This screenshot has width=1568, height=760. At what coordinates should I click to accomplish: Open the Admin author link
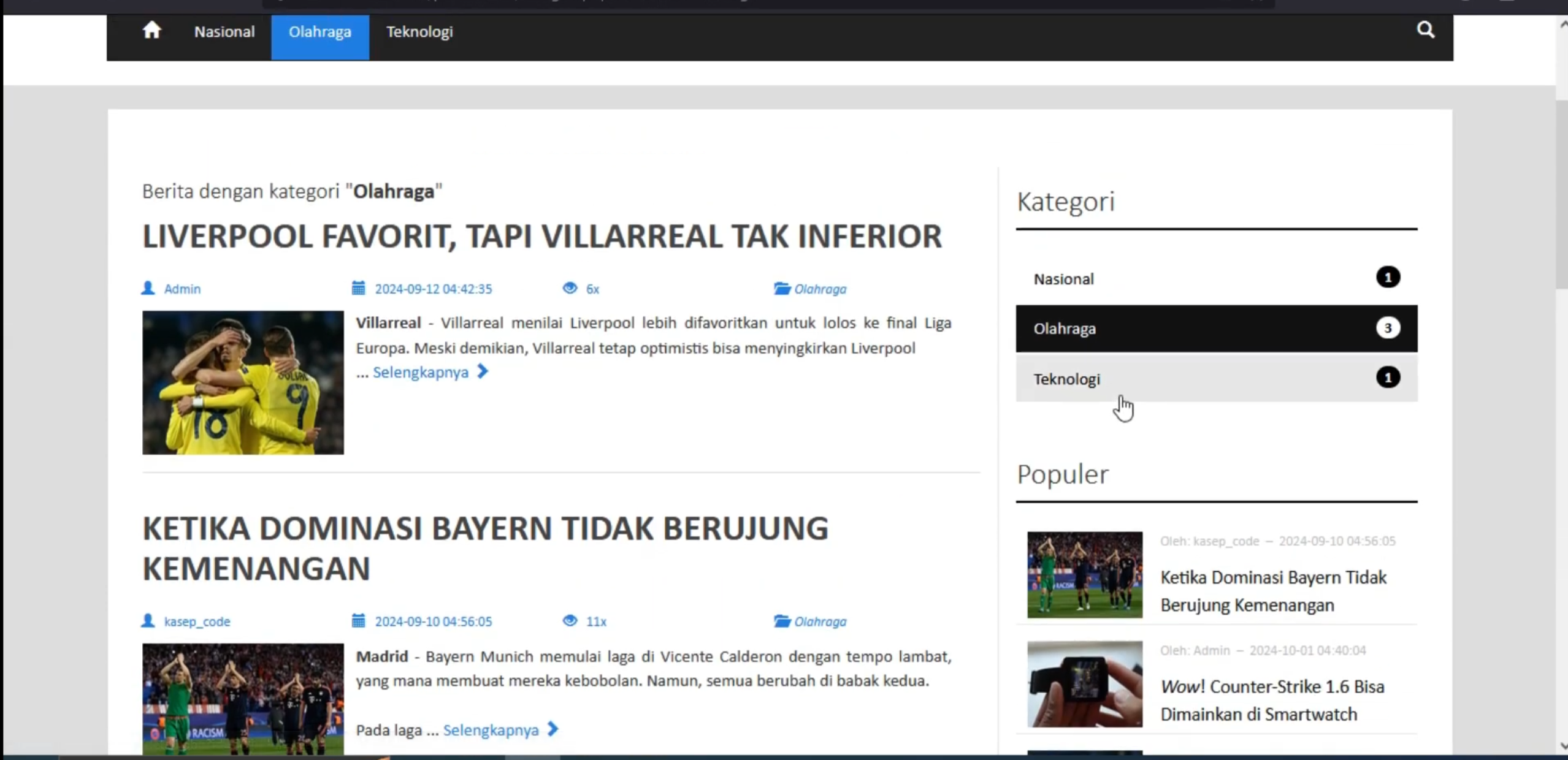(182, 289)
